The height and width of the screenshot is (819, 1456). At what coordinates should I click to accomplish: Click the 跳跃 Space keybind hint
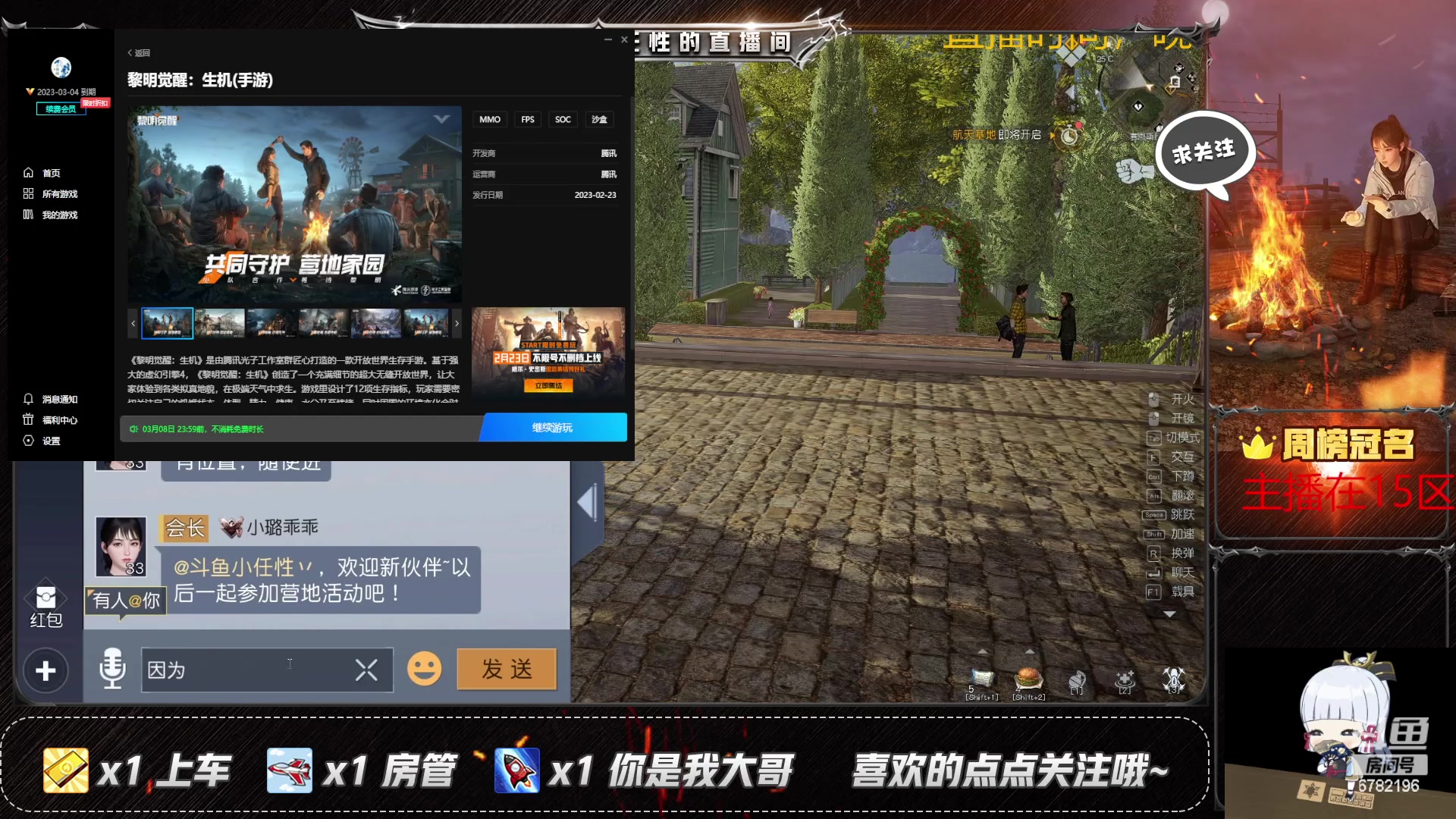pyautogui.click(x=1169, y=514)
